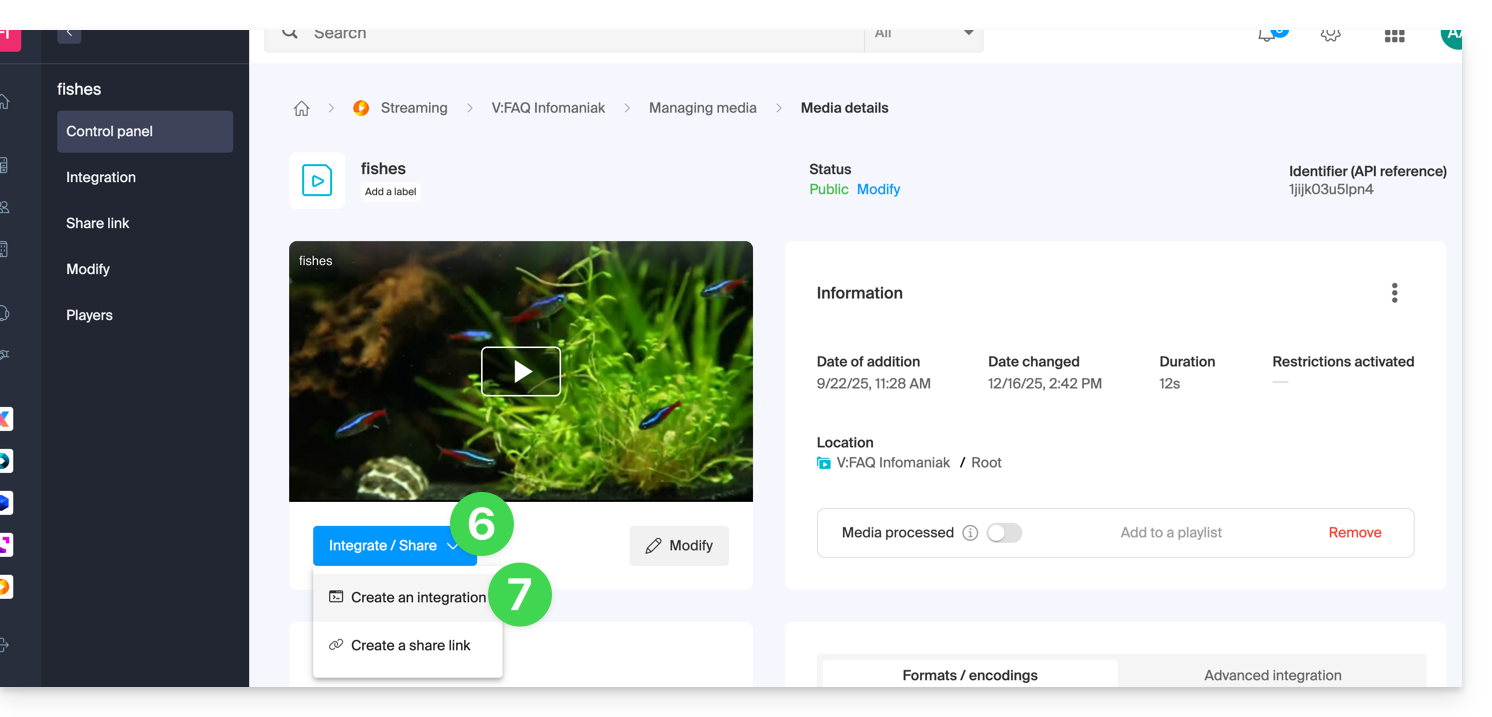Viewport: 1492px width, 717px height.
Task: Click Add a label tag
Action: click(390, 192)
